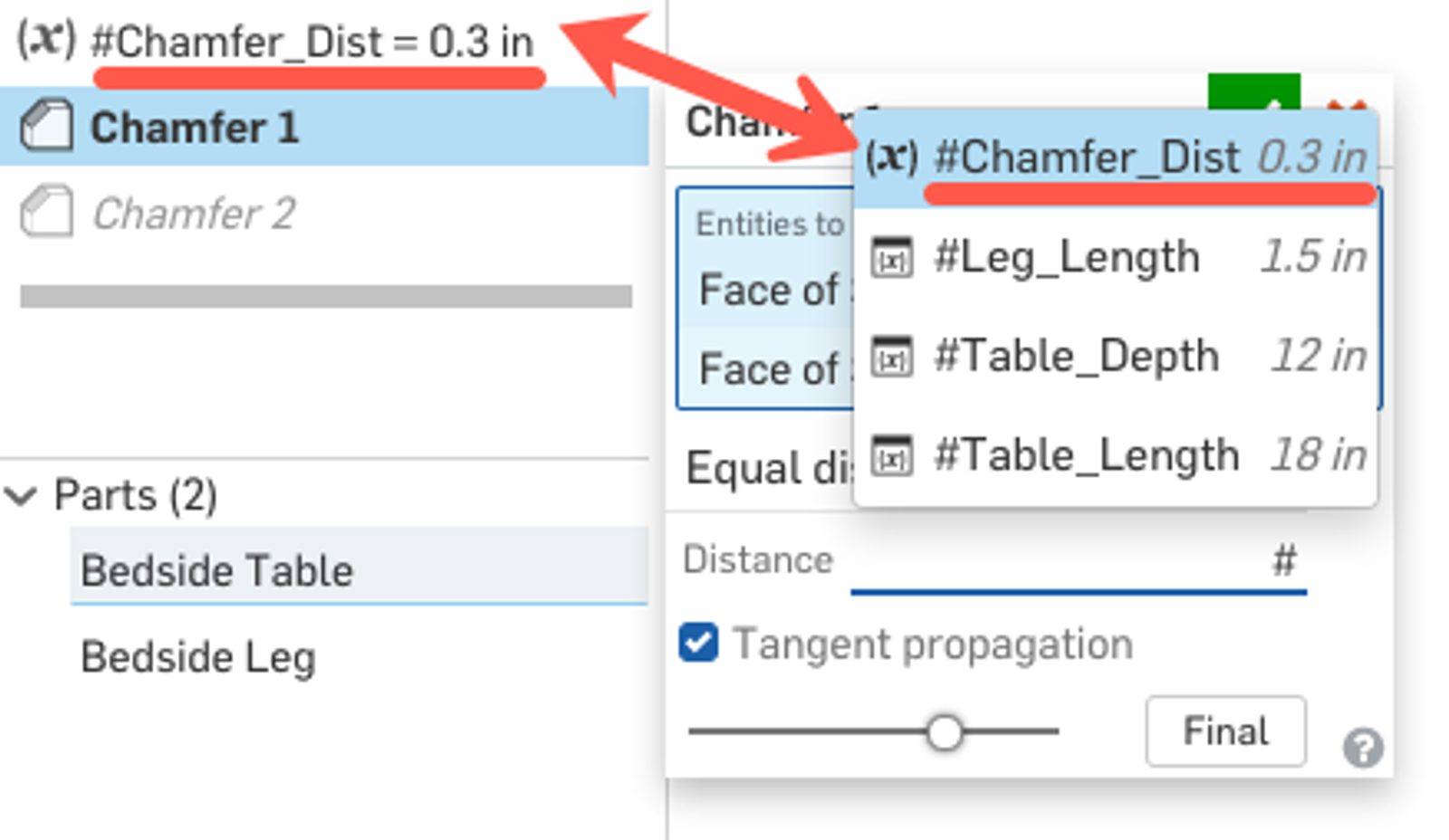Pick #Table_Length 18 in from the list
Image resolution: width=1449 pixels, height=840 pixels.
(1116, 455)
